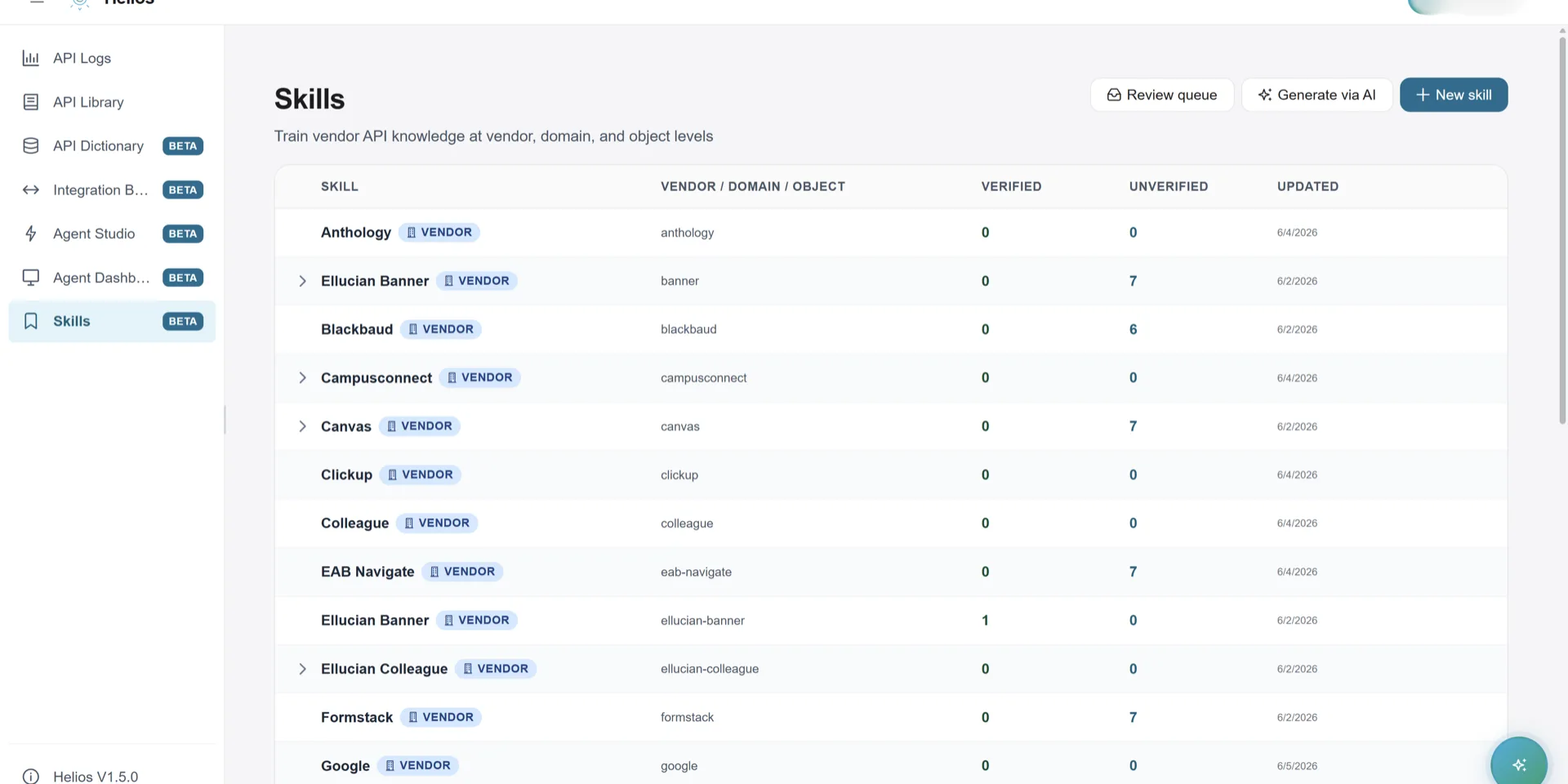Click unverified count 6 in Blackbaud row

(x=1133, y=329)
